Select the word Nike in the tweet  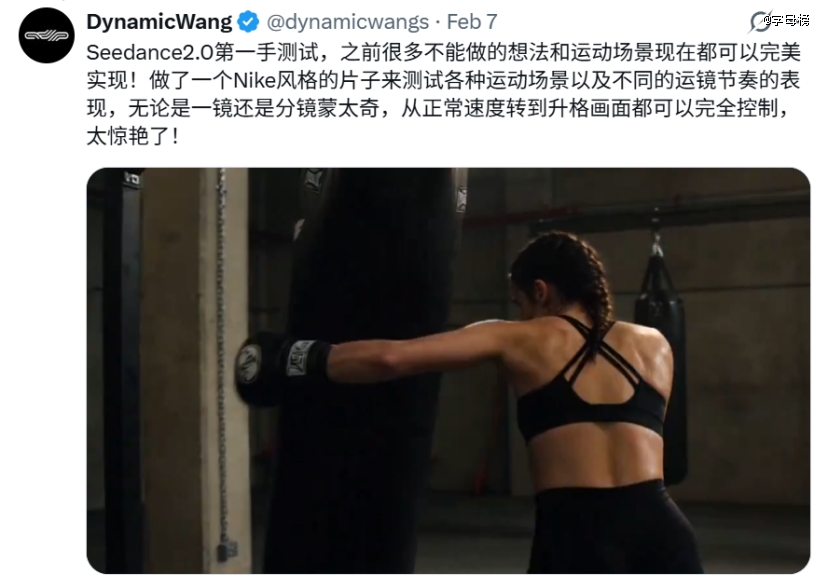[255, 81]
